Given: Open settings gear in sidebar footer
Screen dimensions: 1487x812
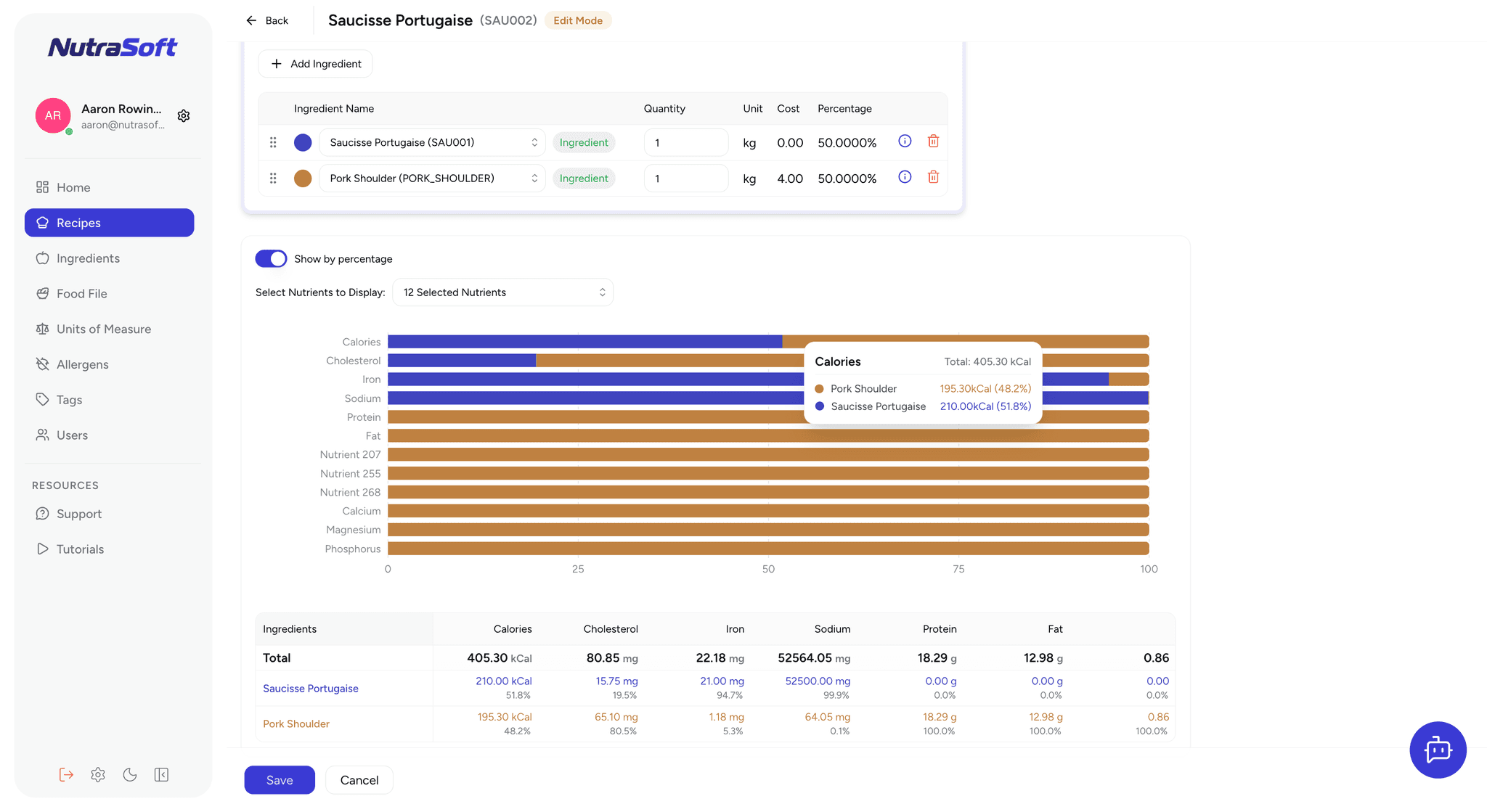Looking at the screenshot, I should coord(98,774).
